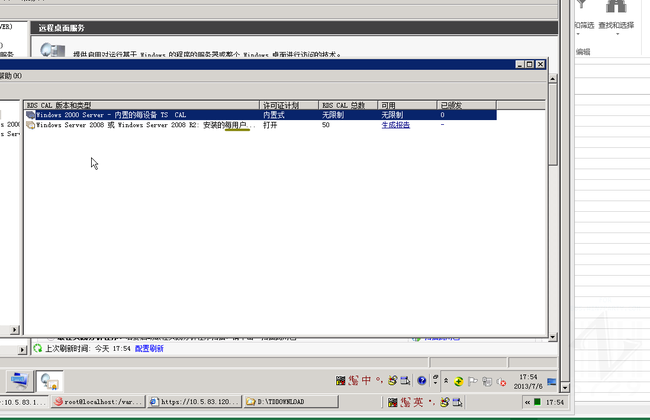Viewport: 650px width, 420px height.
Task: Open the white flag Action Center tray icon
Action: pyautogui.click(x=473, y=381)
